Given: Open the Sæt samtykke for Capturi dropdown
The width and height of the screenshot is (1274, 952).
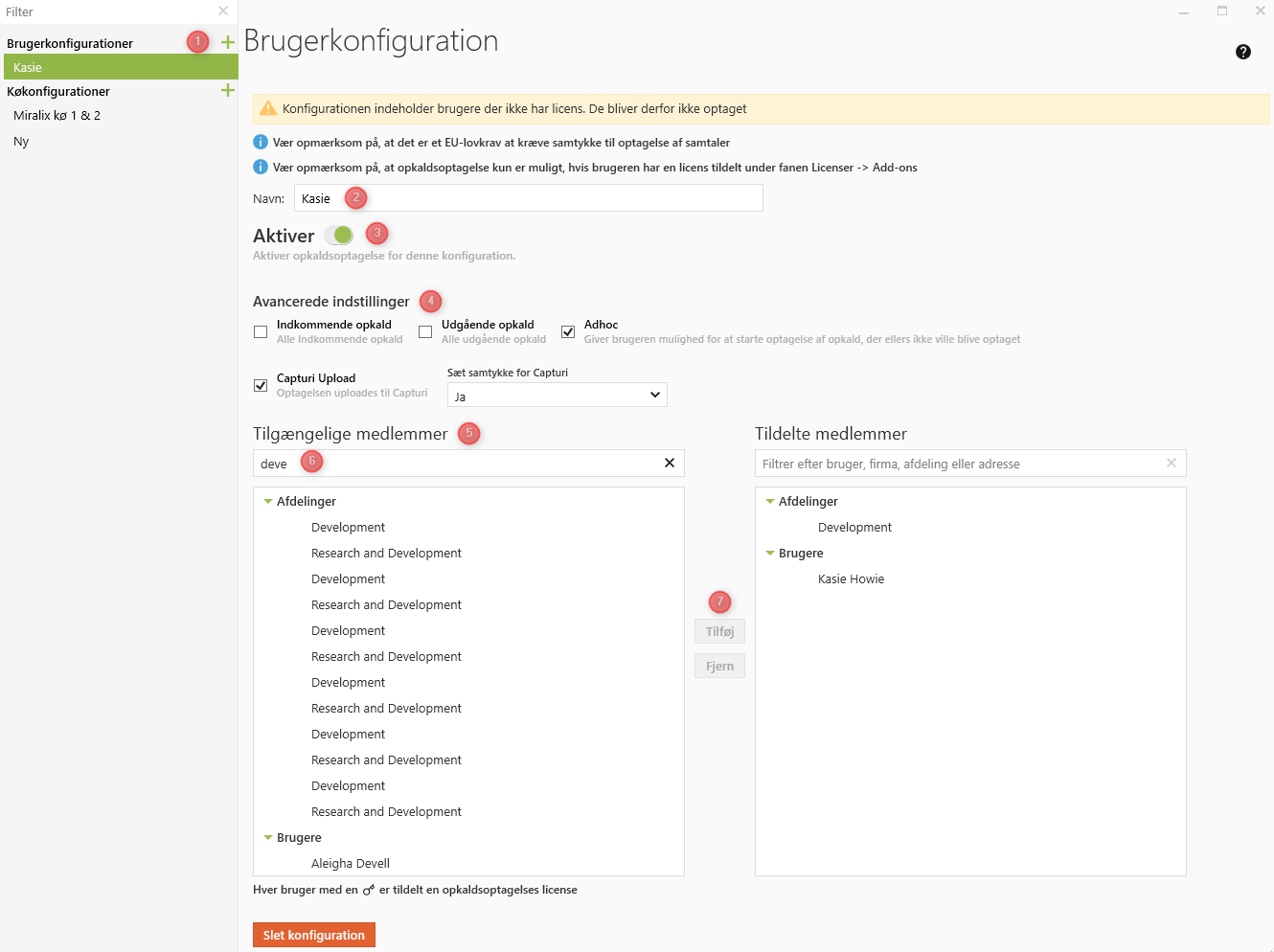Looking at the screenshot, I should (557, 395).
